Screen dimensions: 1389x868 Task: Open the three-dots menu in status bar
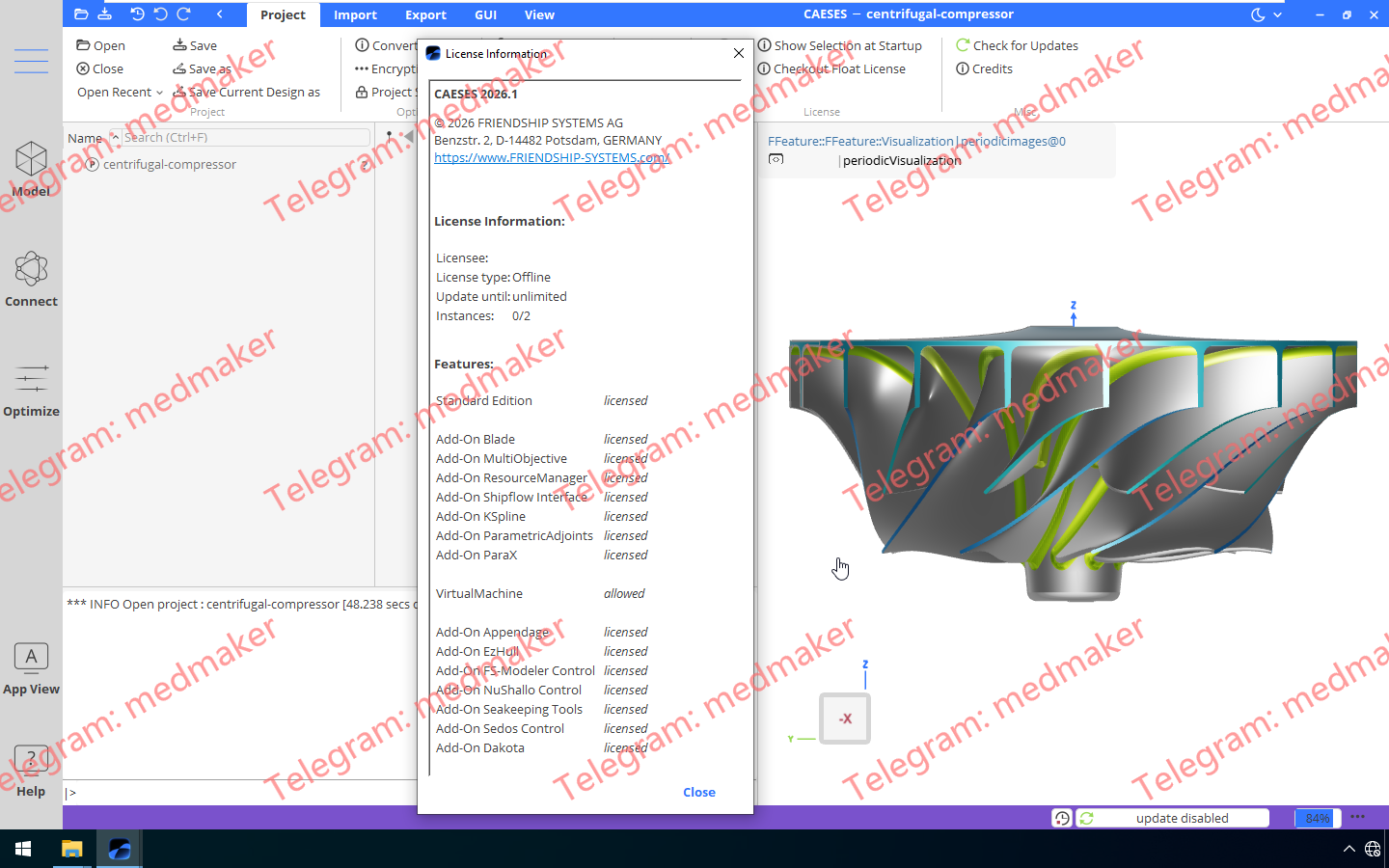[x=1358, y=817]
